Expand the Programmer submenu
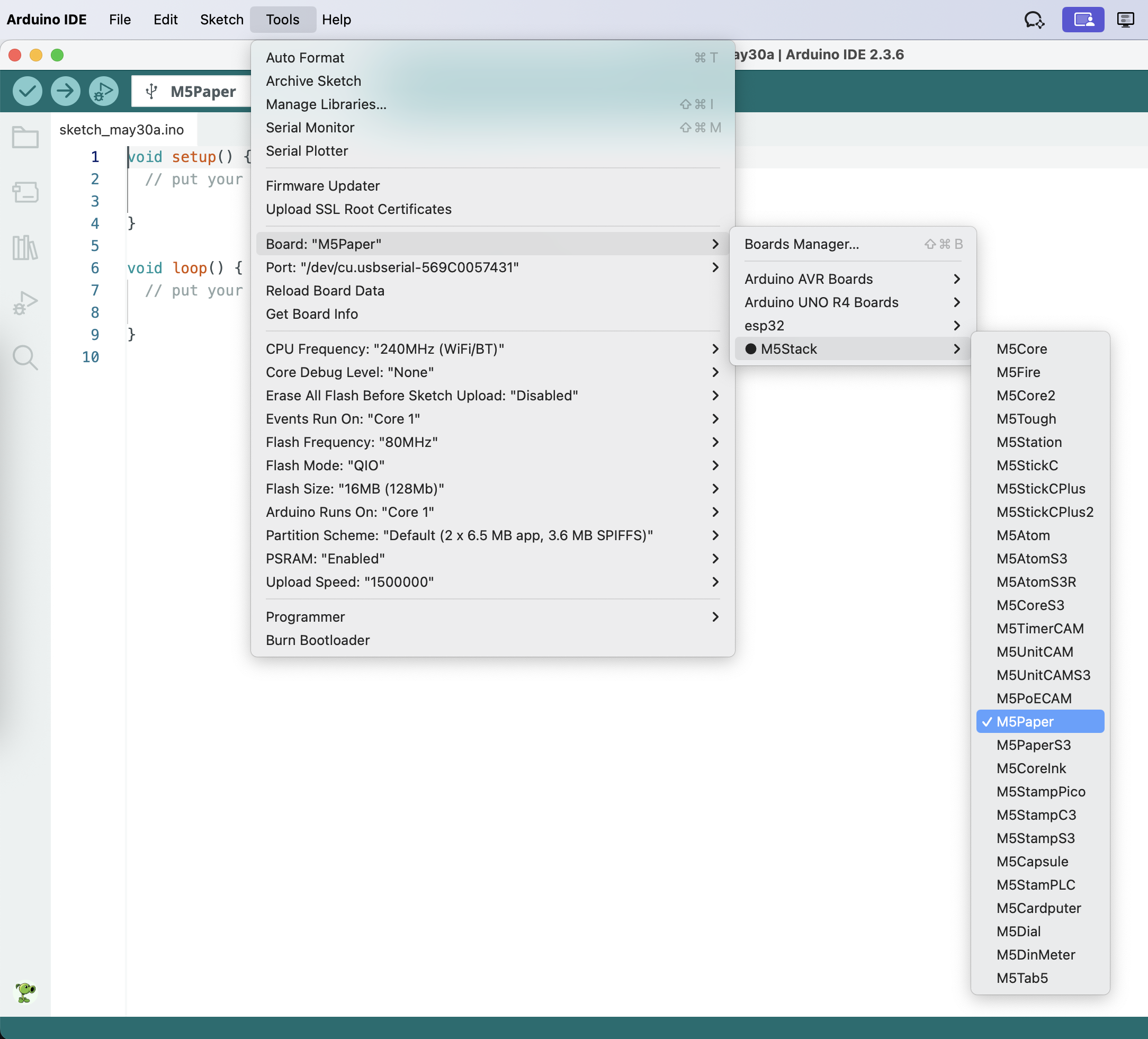This screenshot has height=1039, width=1148. coord(492,616)
